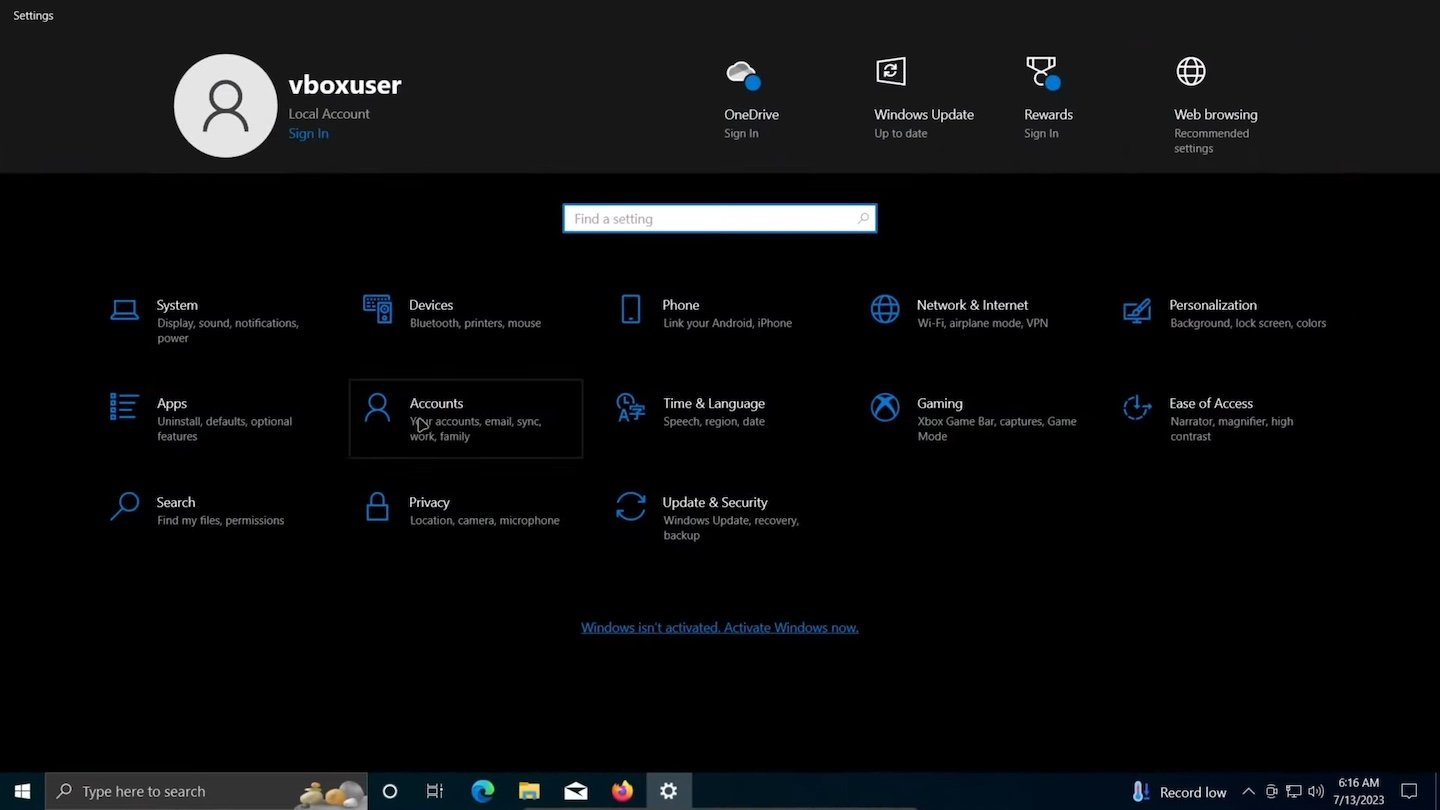This screenshot has width=1440, height=810.
Task: Open Time & Language settings title
Action: coord(714,403)
